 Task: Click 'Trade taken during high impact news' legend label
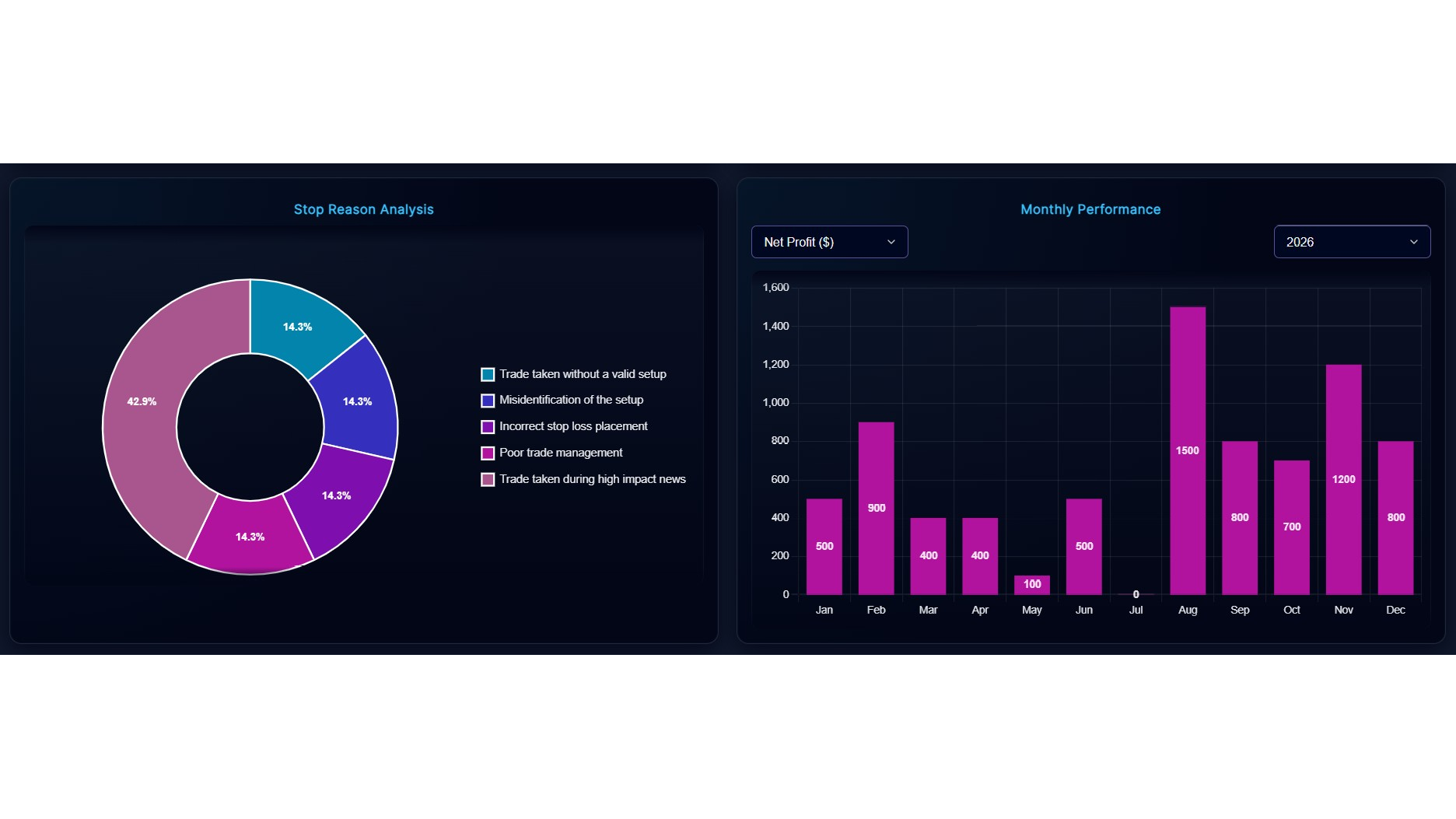tap(592, 479)
